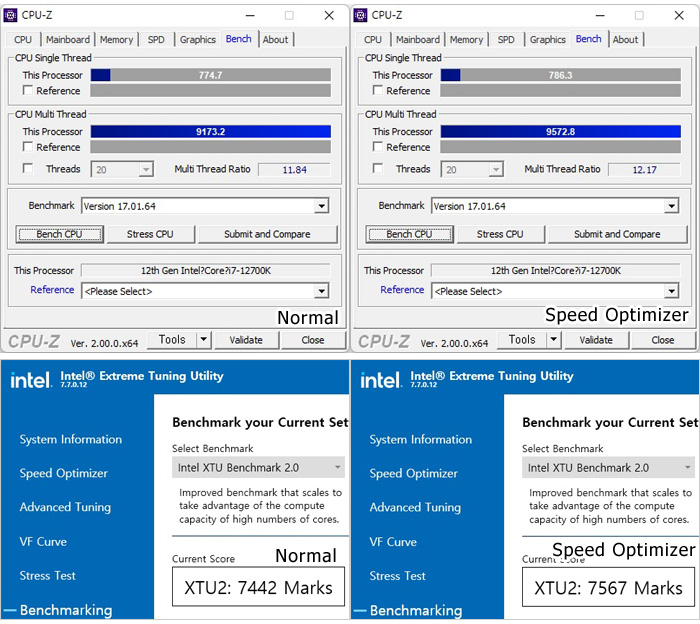Click Stress CPU in the right CPU-Z window
Screen dimensions: 700x624
[500, 234]
